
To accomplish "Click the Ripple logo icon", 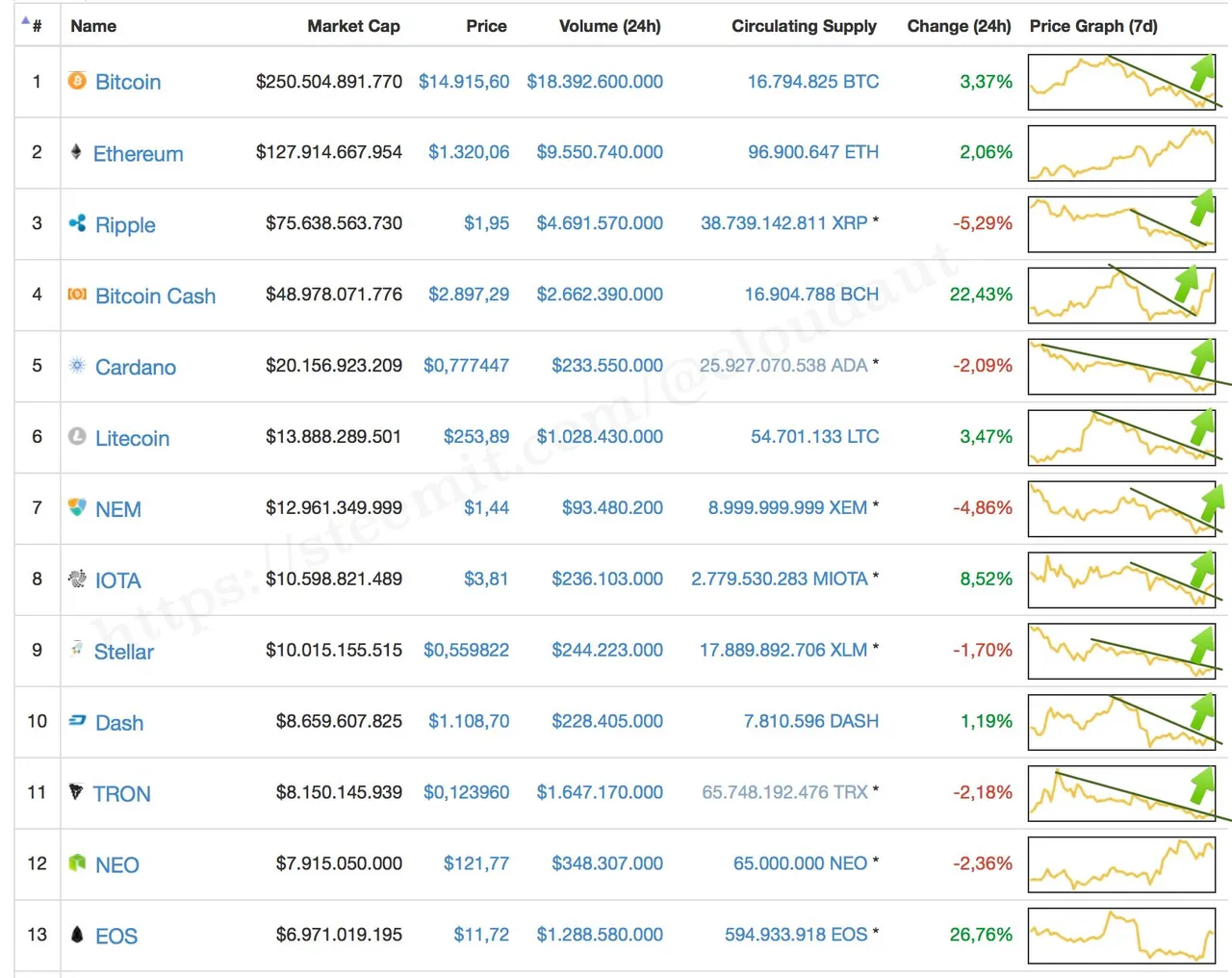I will tap(77, 222).
